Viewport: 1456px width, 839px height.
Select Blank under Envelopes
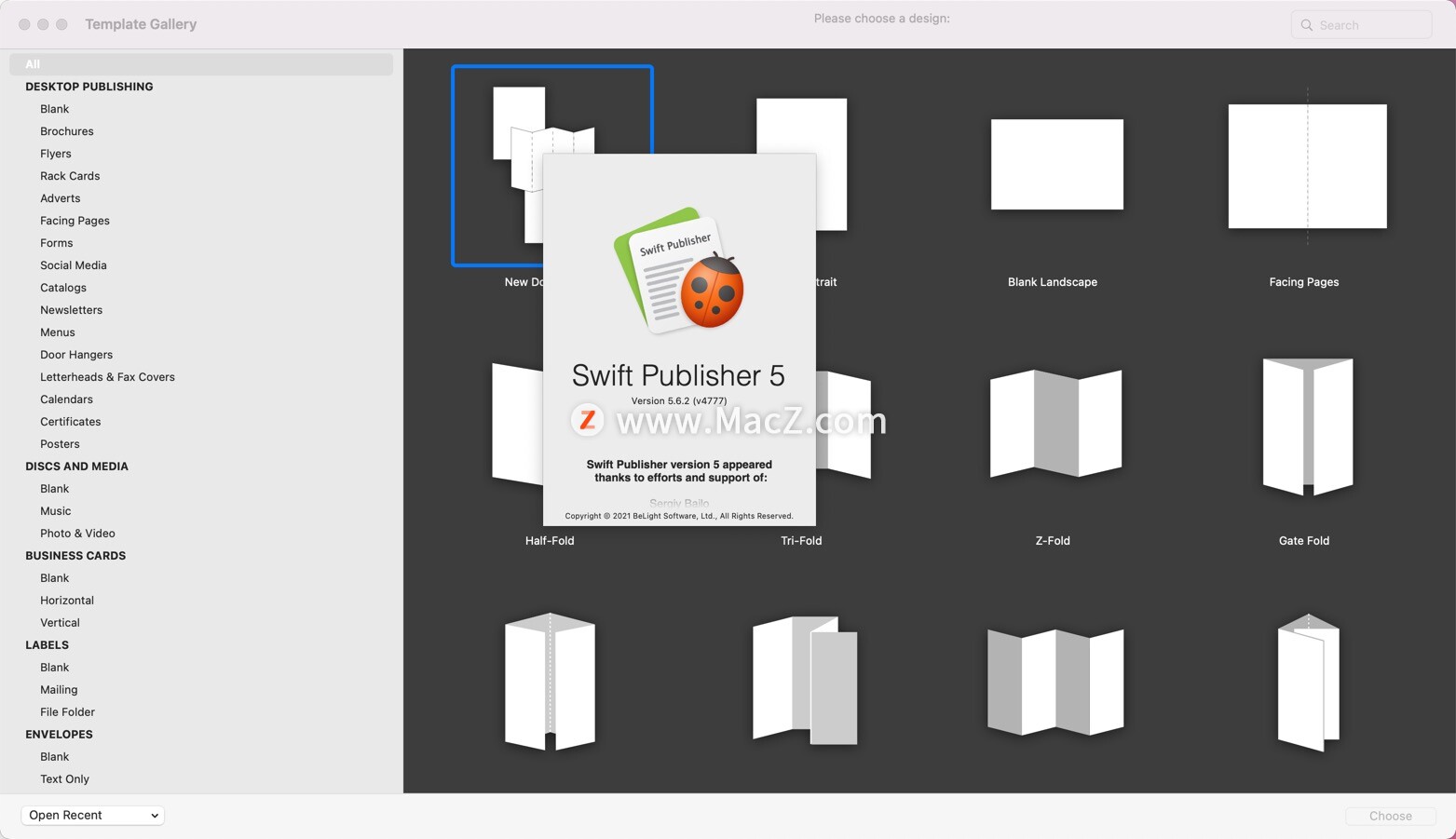click(x=54, y=757)
